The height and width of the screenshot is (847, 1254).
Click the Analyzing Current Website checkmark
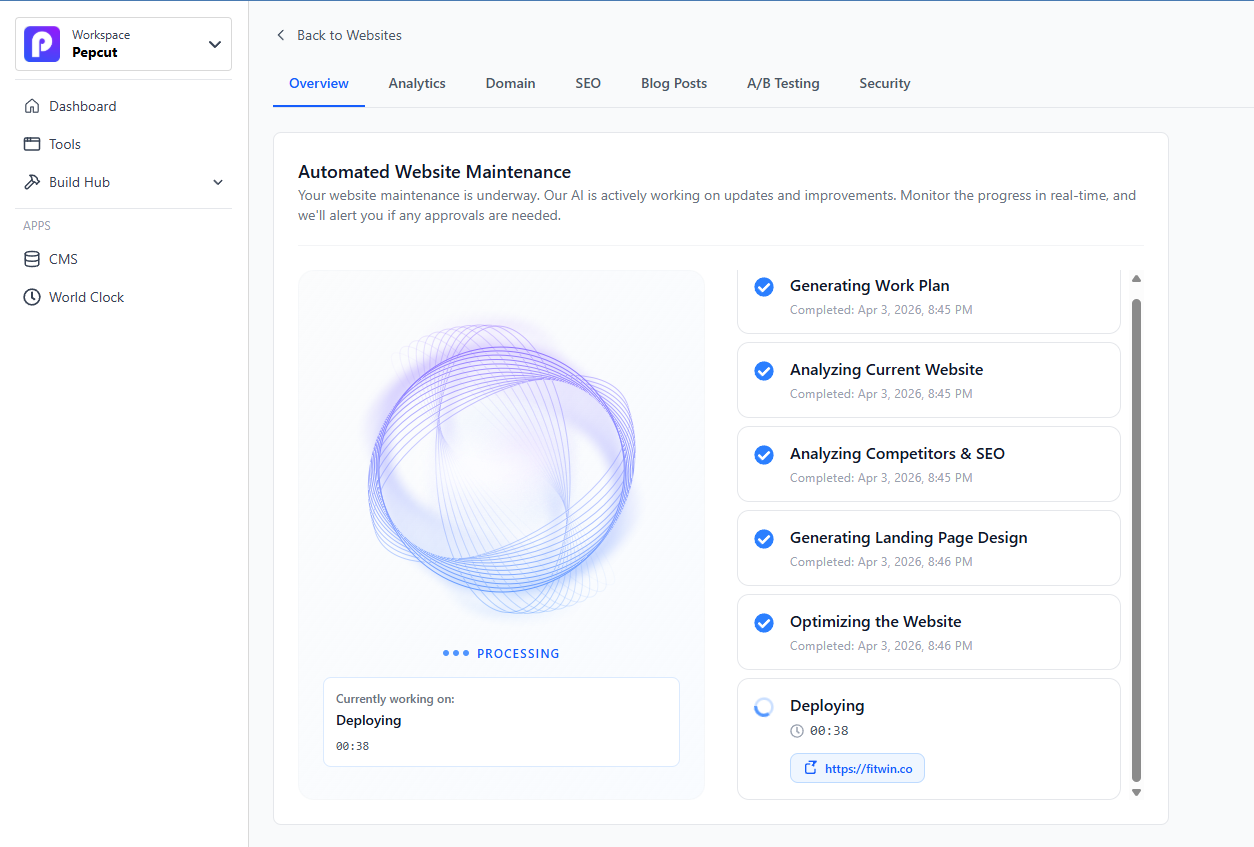click(763, 371)
